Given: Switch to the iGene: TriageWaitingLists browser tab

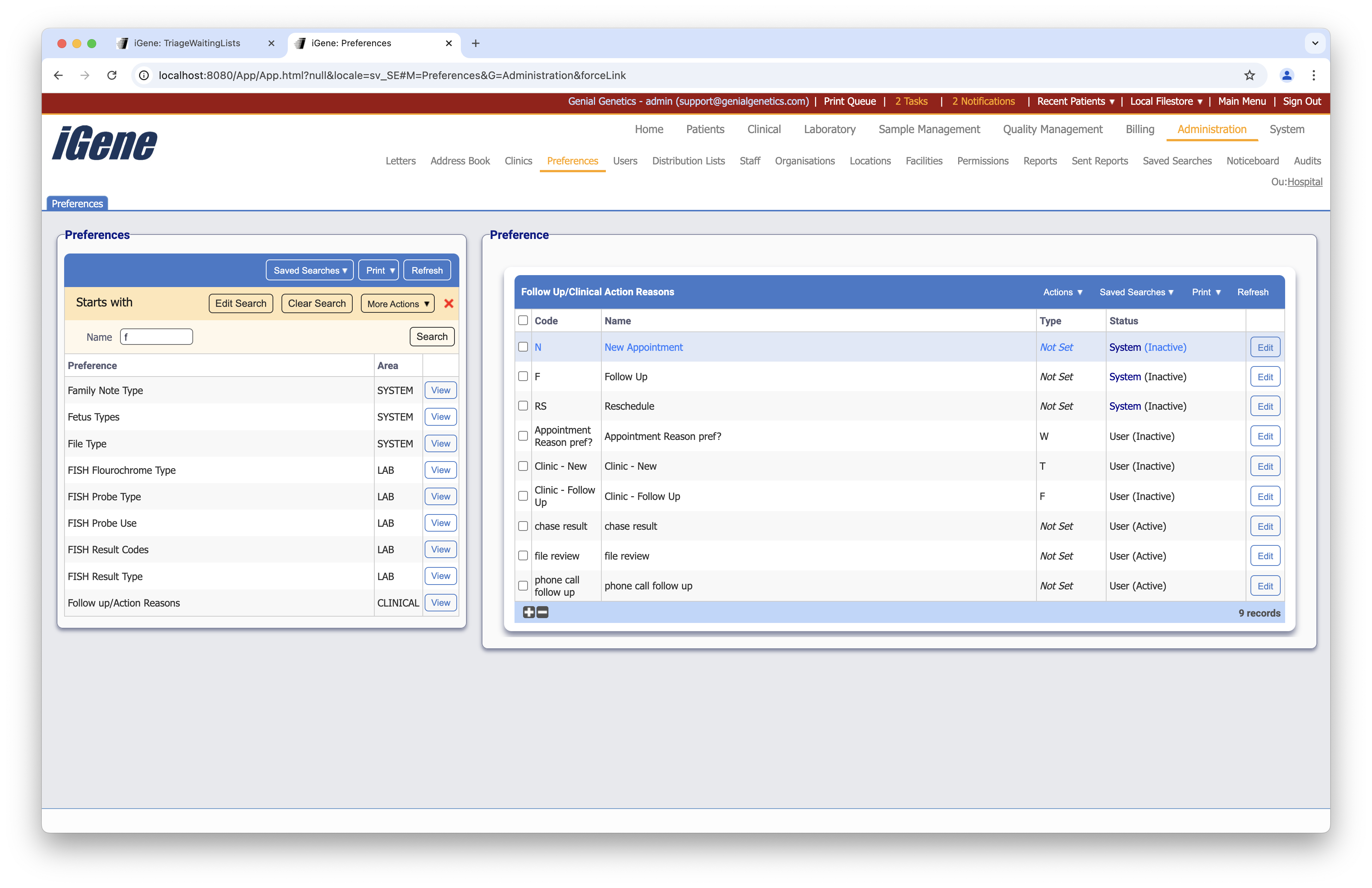Looking at the screenshot, I should [188, 43].
